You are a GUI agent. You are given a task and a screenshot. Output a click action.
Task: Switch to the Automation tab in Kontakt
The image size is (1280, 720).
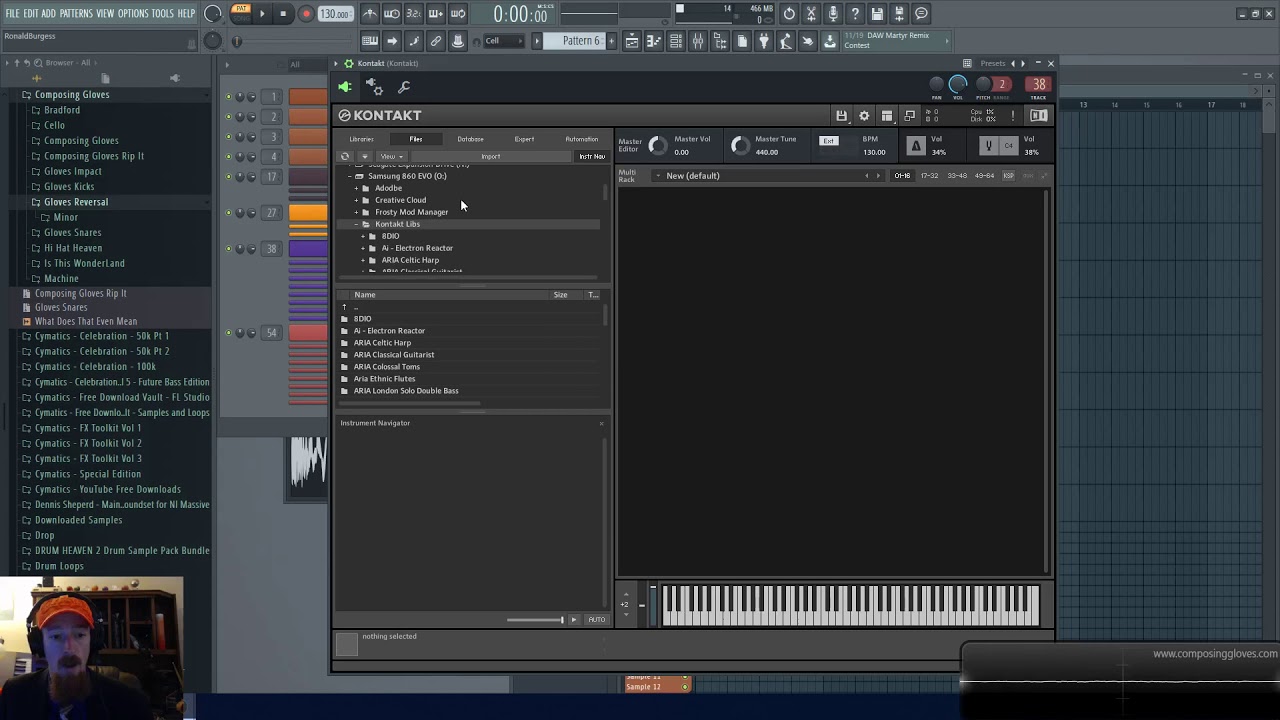pyautogui.click(x=581, y=139)
